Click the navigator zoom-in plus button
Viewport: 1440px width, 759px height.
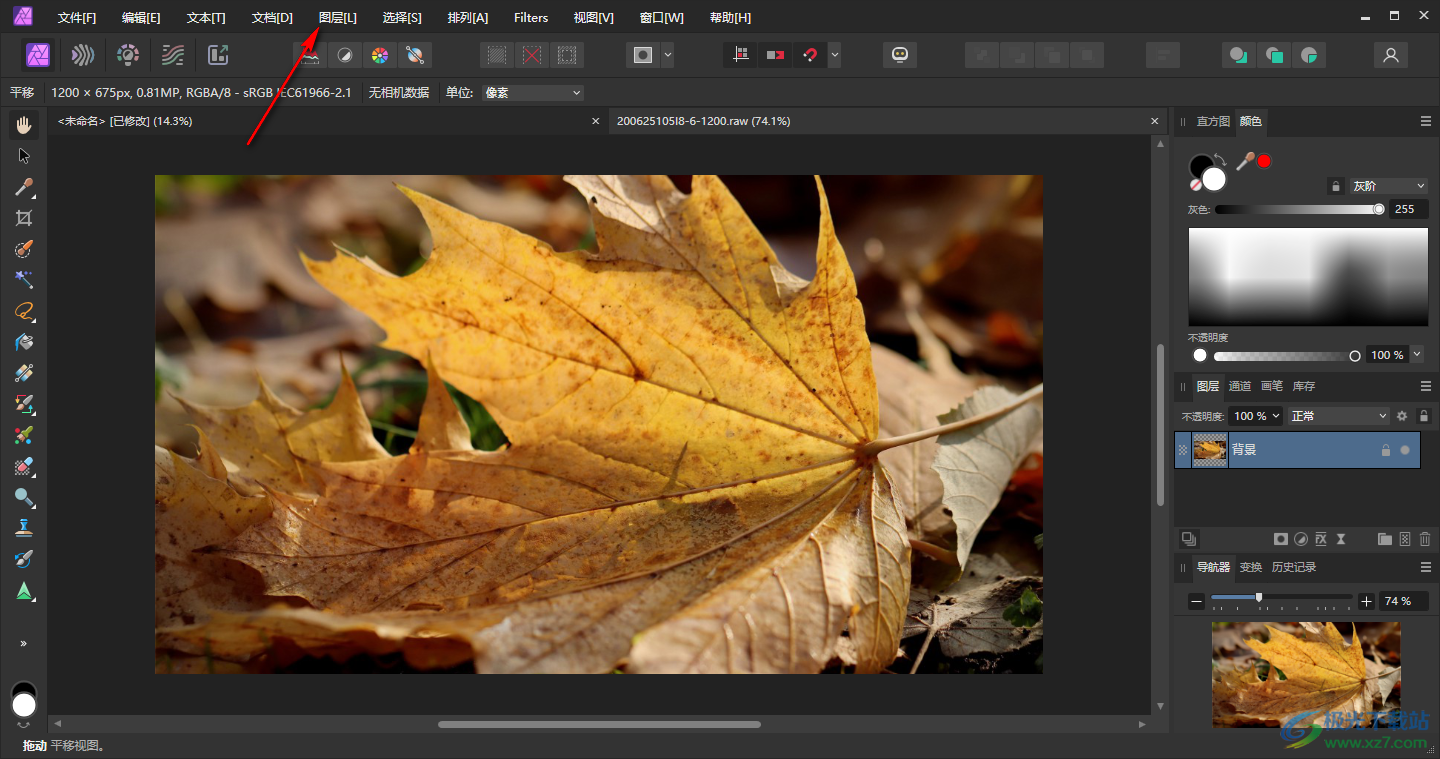pos(1367,601)
